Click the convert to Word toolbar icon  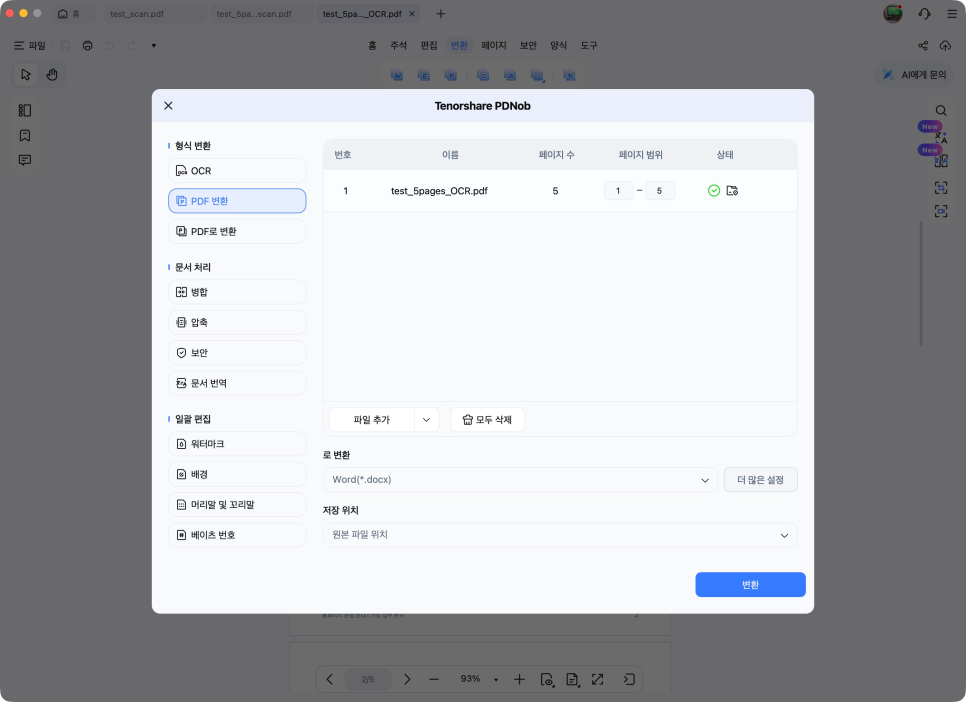click(x=397, y=75)
